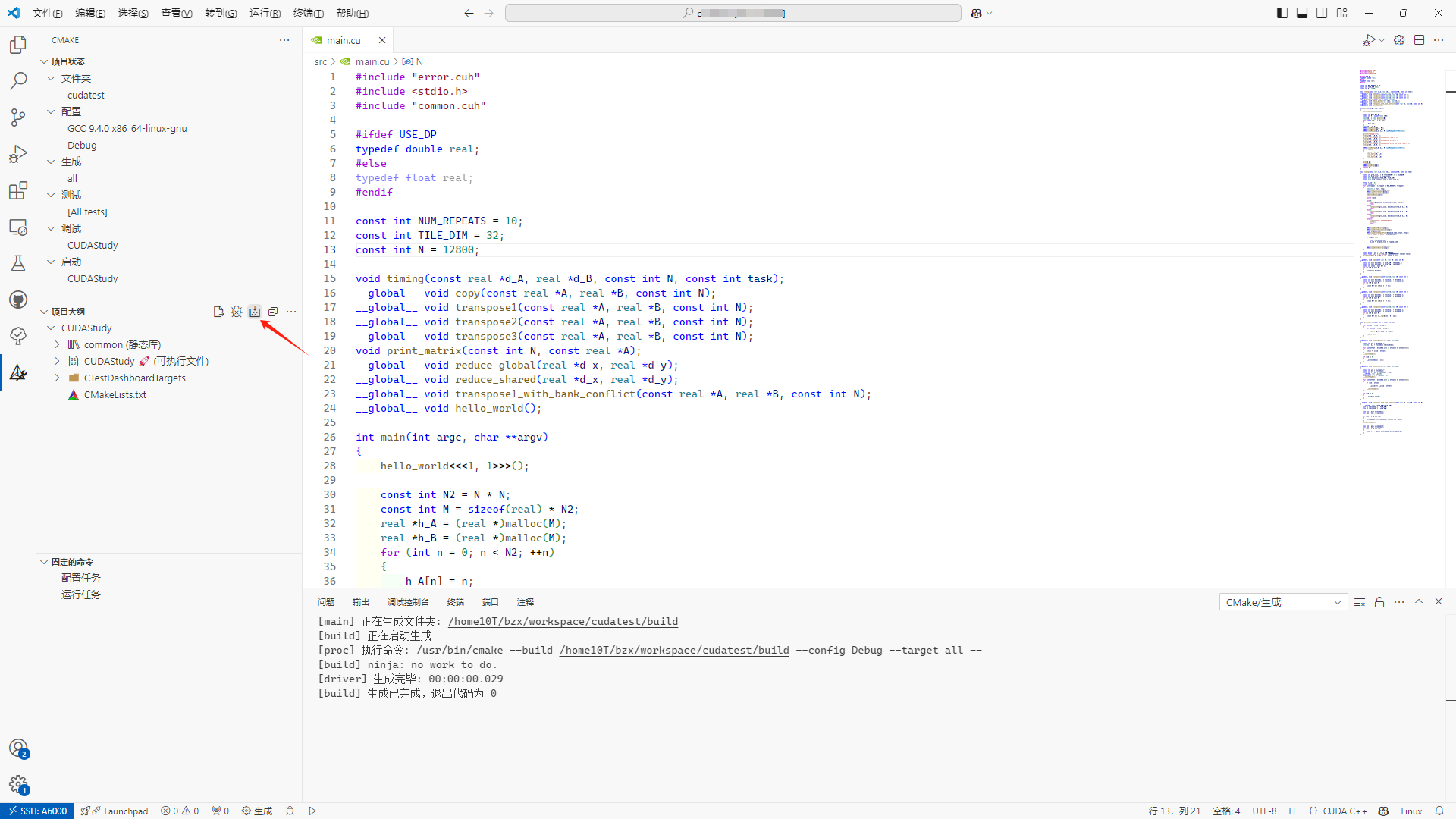Image resolution: width=1456 pixels, height=819 pixels.
Task: Click the 生成 build button in status bar
Action: 257,811
